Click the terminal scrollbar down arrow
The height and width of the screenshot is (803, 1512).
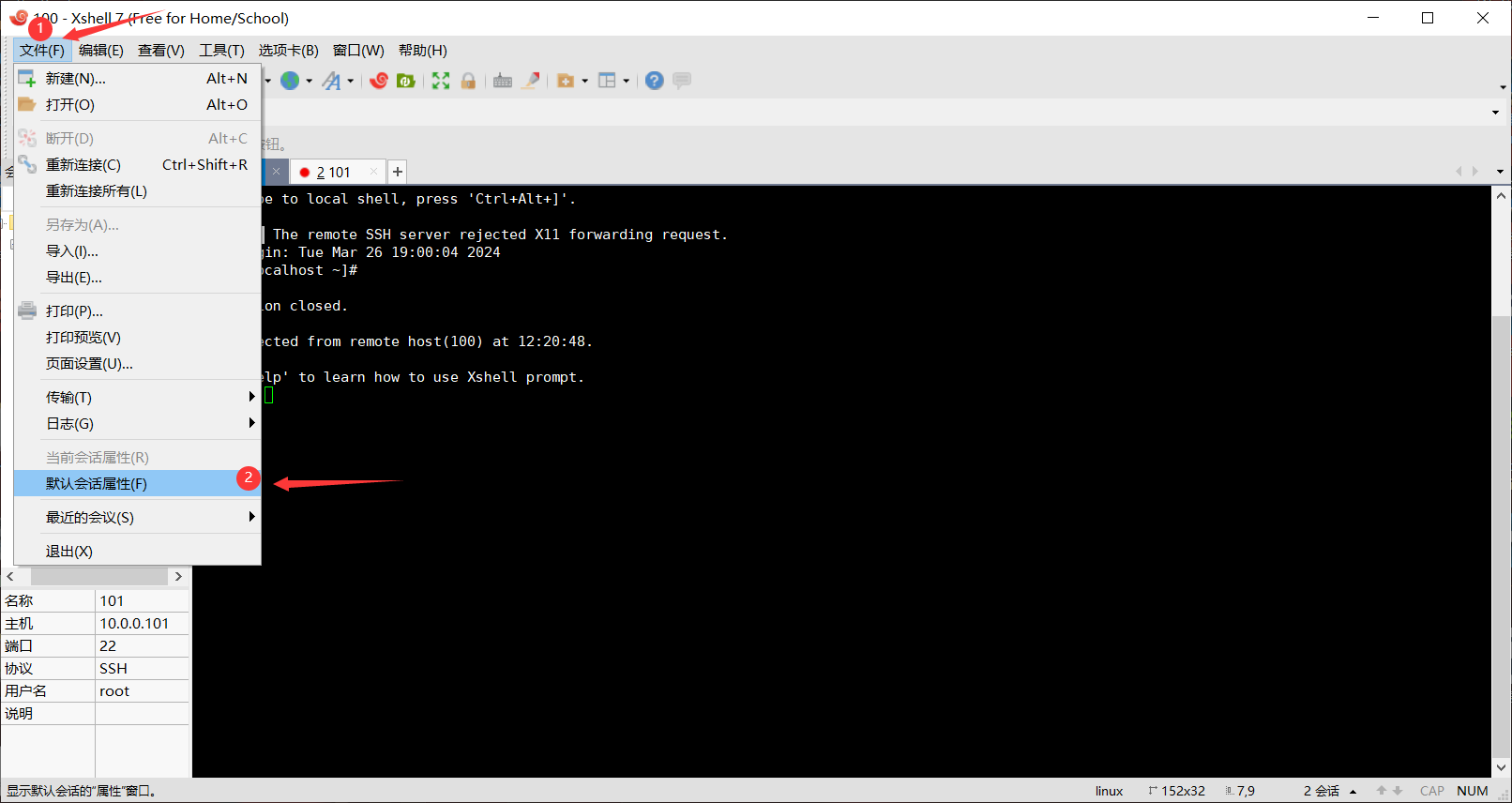(1501, 766)
